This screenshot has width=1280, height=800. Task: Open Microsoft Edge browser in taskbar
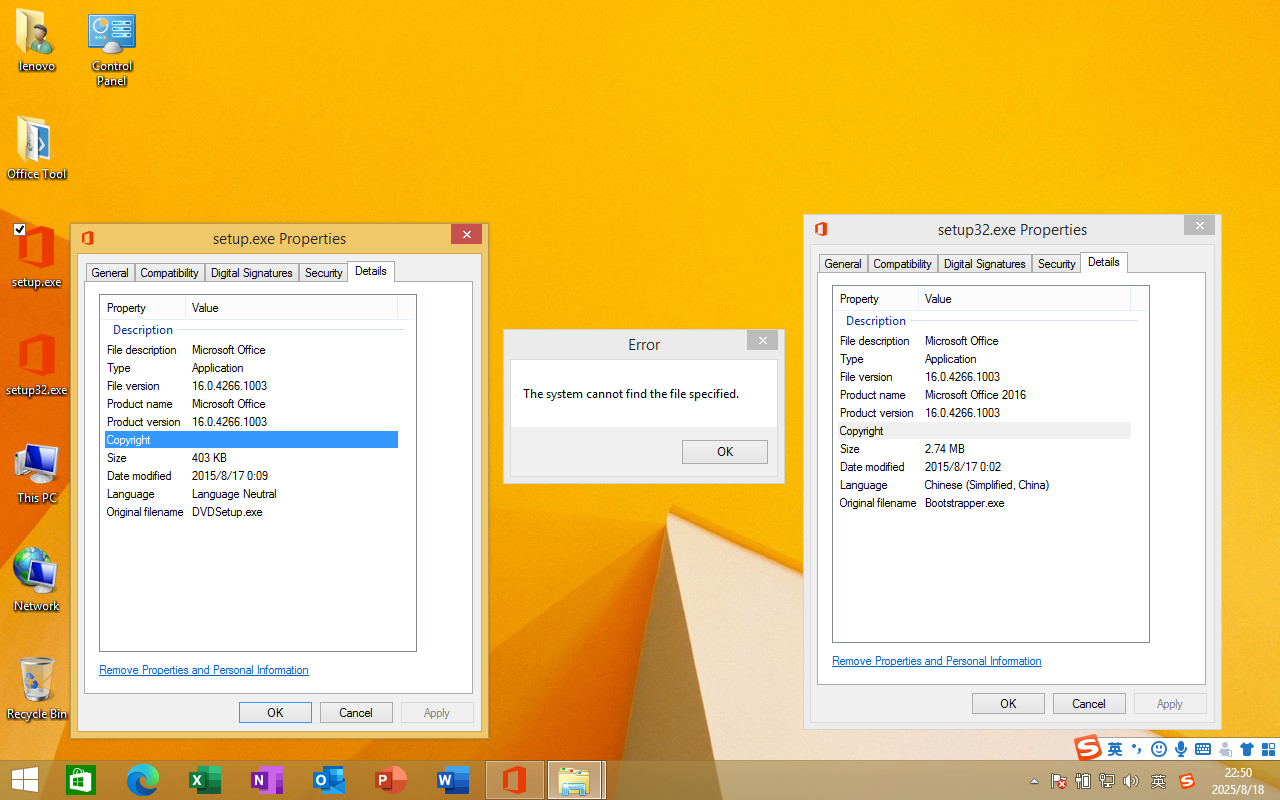coord(143,780)
